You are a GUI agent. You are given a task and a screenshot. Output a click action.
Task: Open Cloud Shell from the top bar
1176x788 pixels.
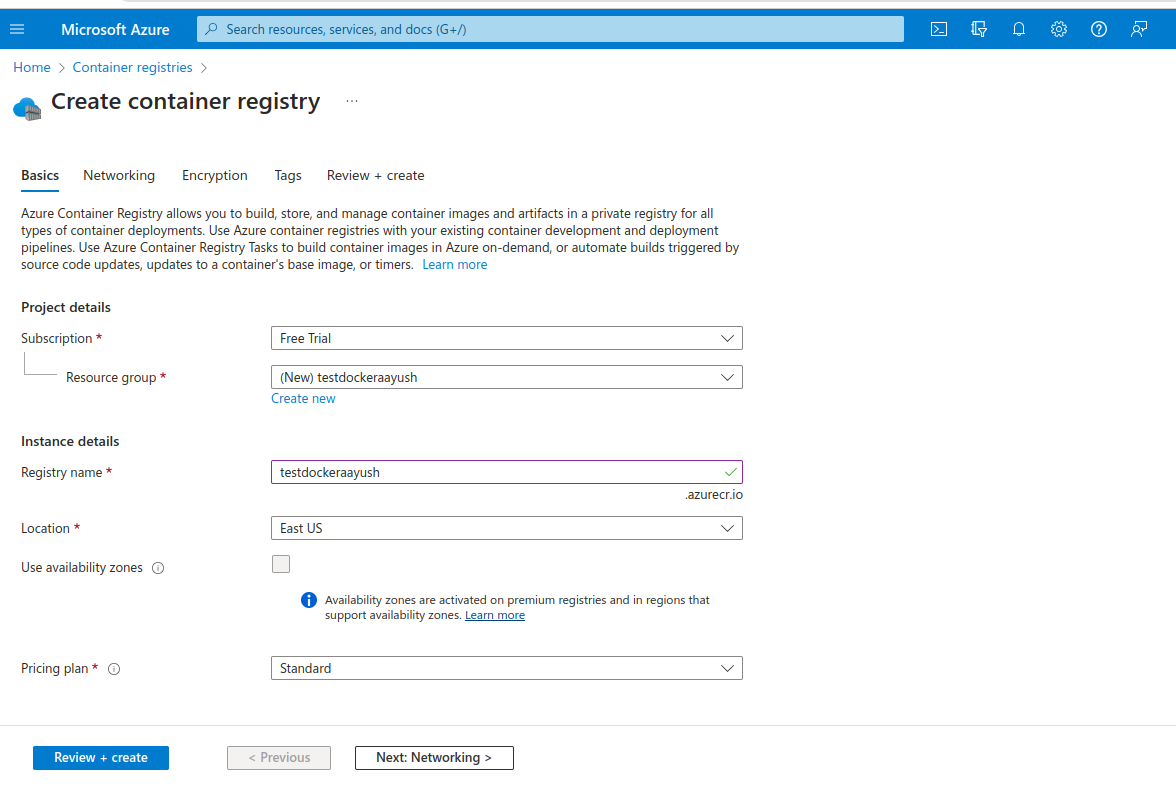(939, 29)
